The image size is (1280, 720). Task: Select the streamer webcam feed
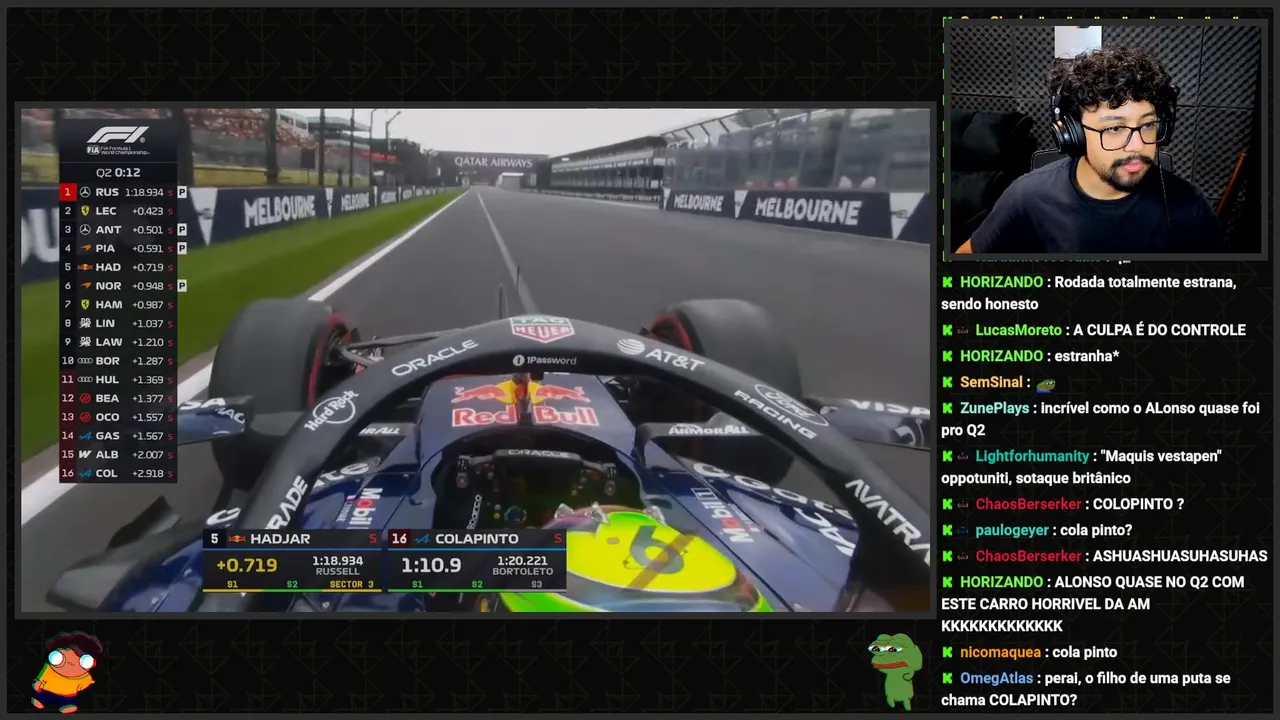(1105, 138)
